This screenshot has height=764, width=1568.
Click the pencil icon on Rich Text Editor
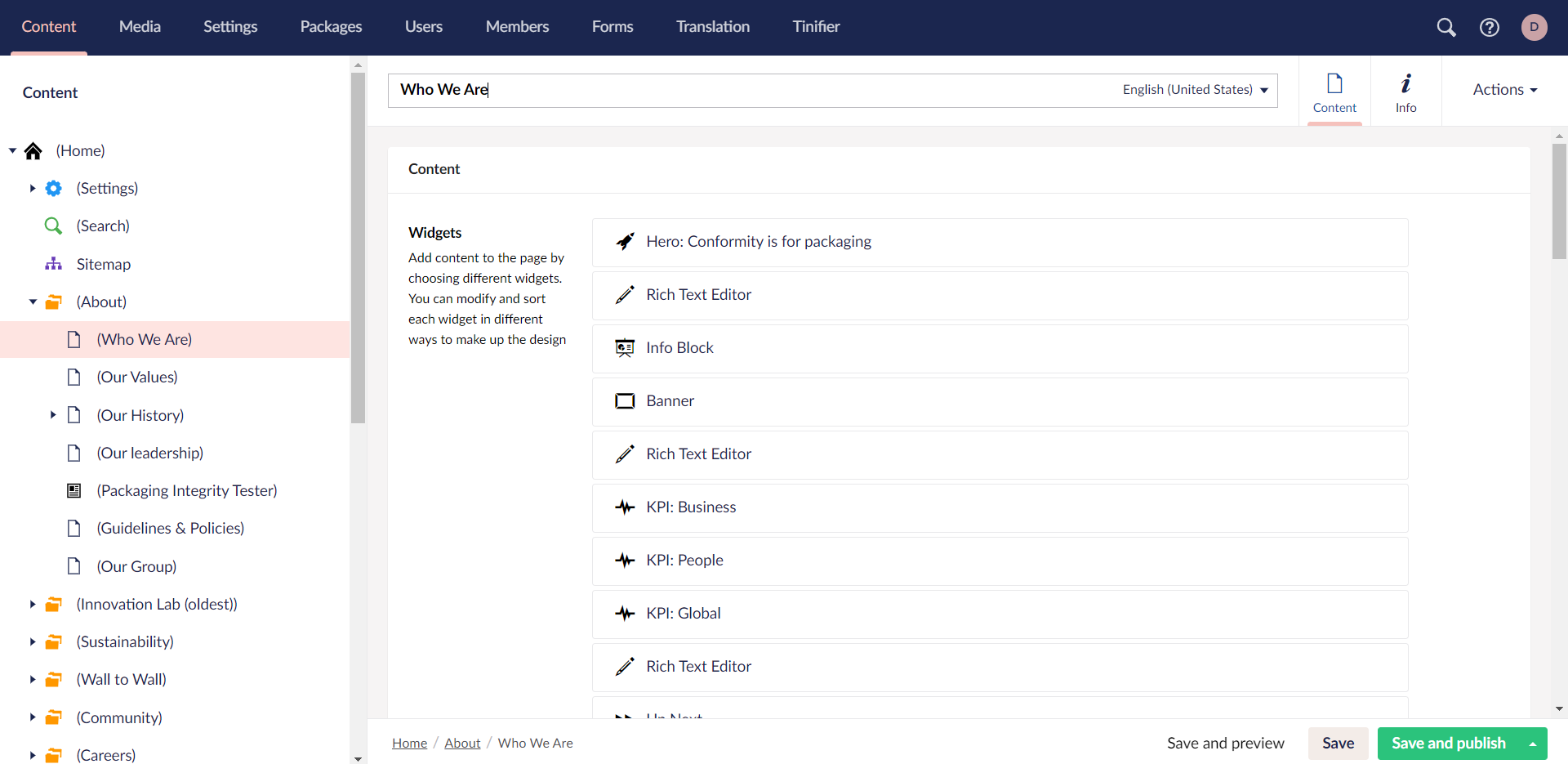(x=625, y=294)
